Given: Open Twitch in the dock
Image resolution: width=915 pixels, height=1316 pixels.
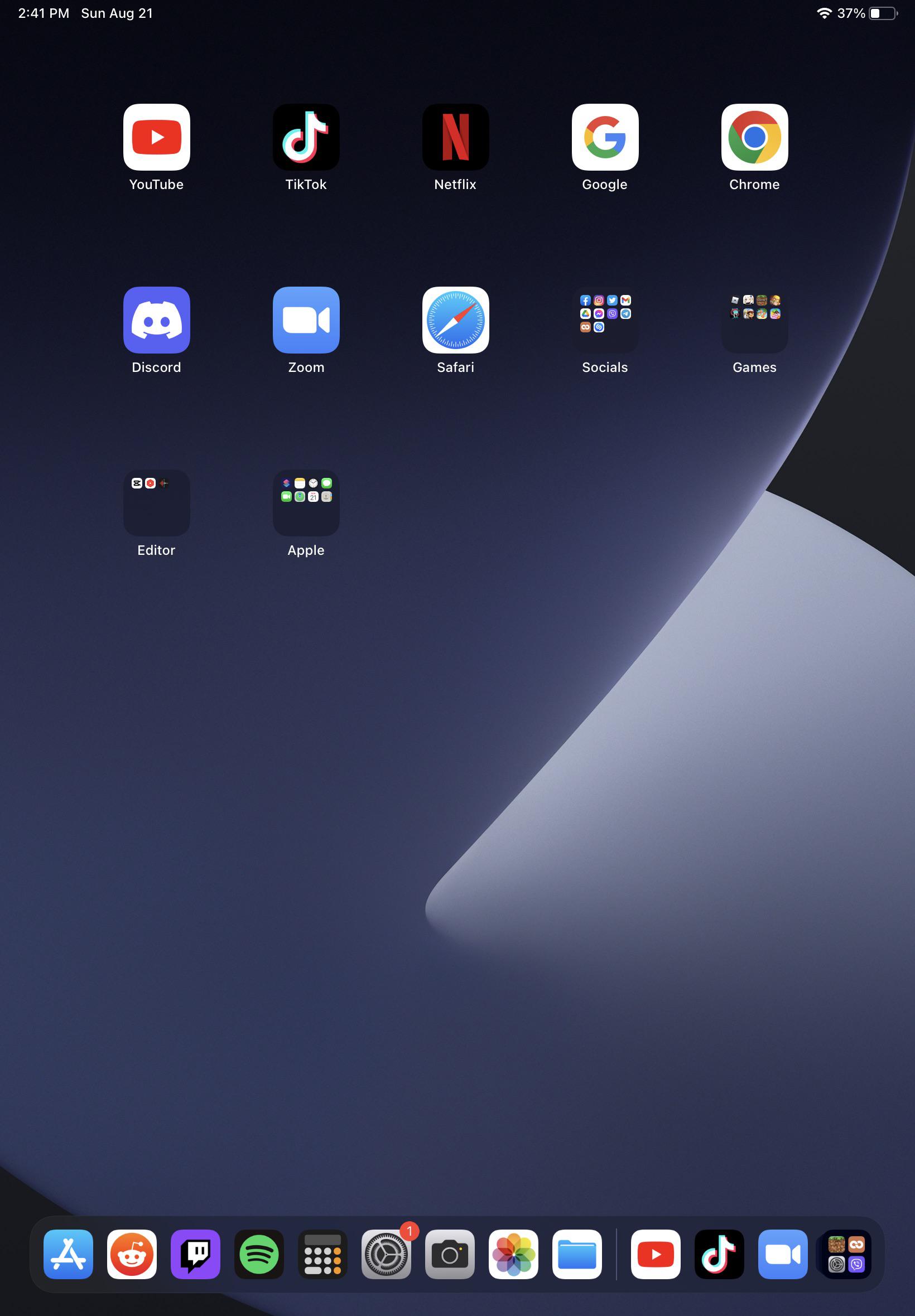Looking at the screenshot, I should [195, 1254].
